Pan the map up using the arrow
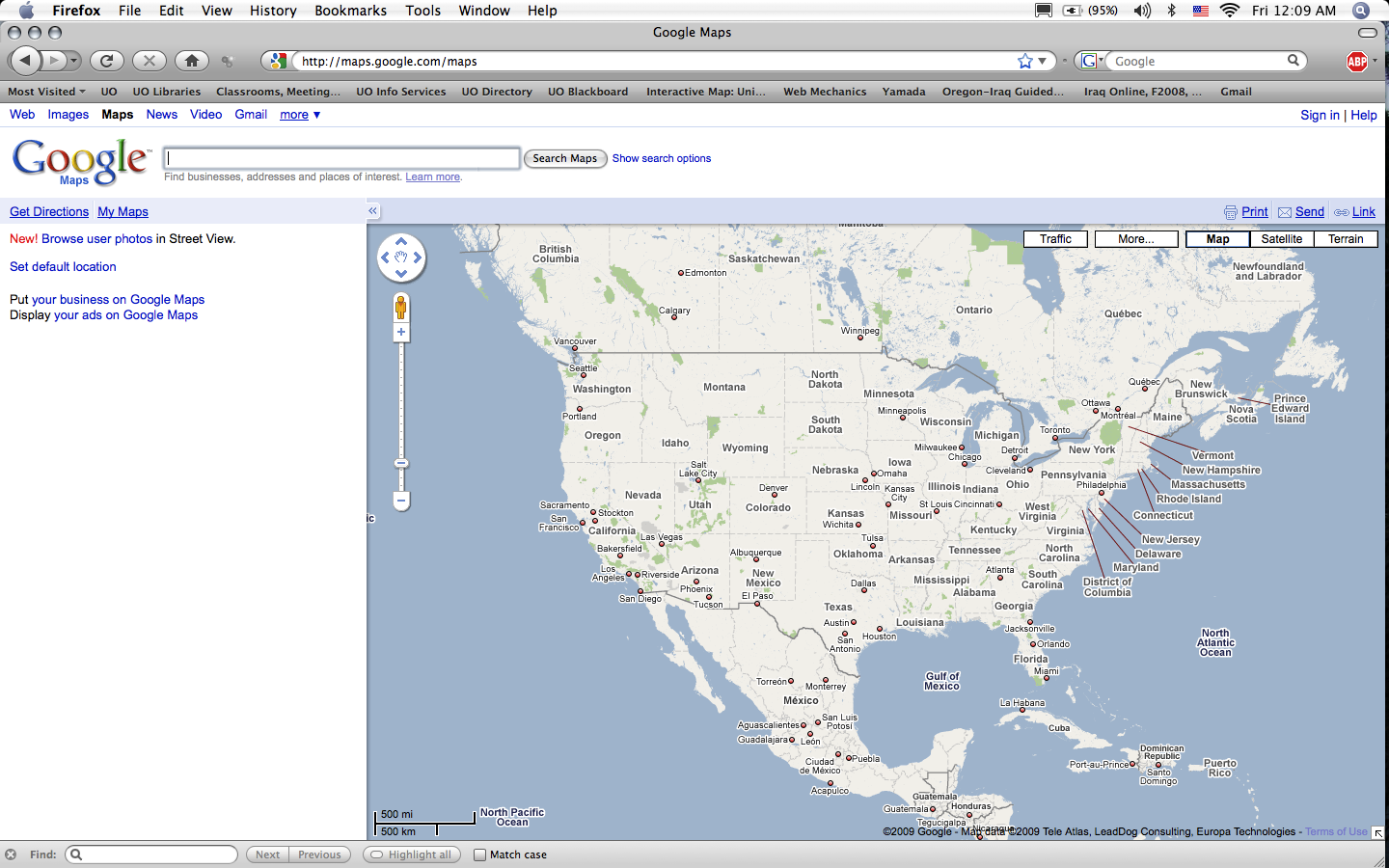The height and width of the screenshot is (868, 1389). point(401,242)
